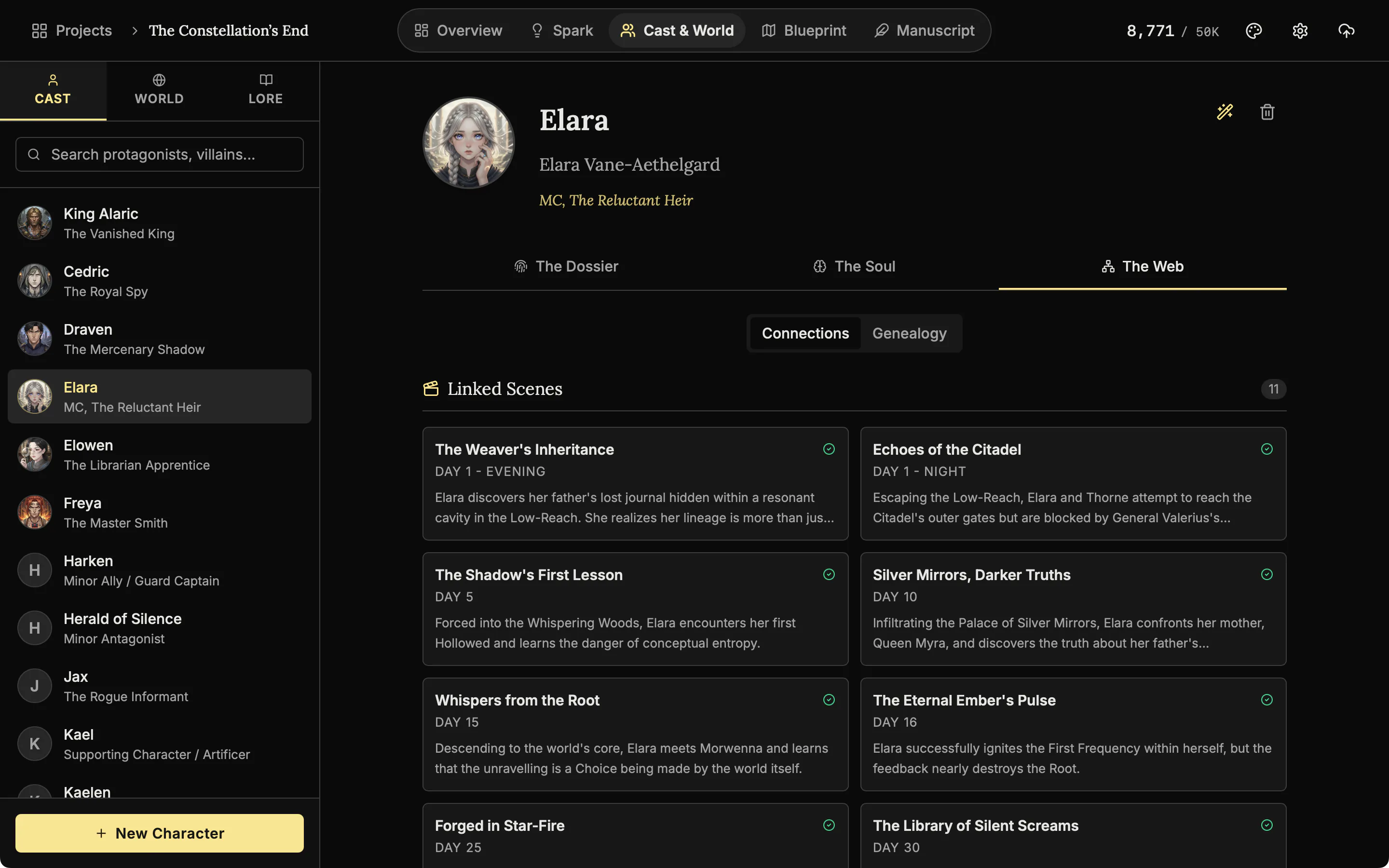Open the LORE sidebar tab
The image size is (1389, 868).
pos(266,91)
